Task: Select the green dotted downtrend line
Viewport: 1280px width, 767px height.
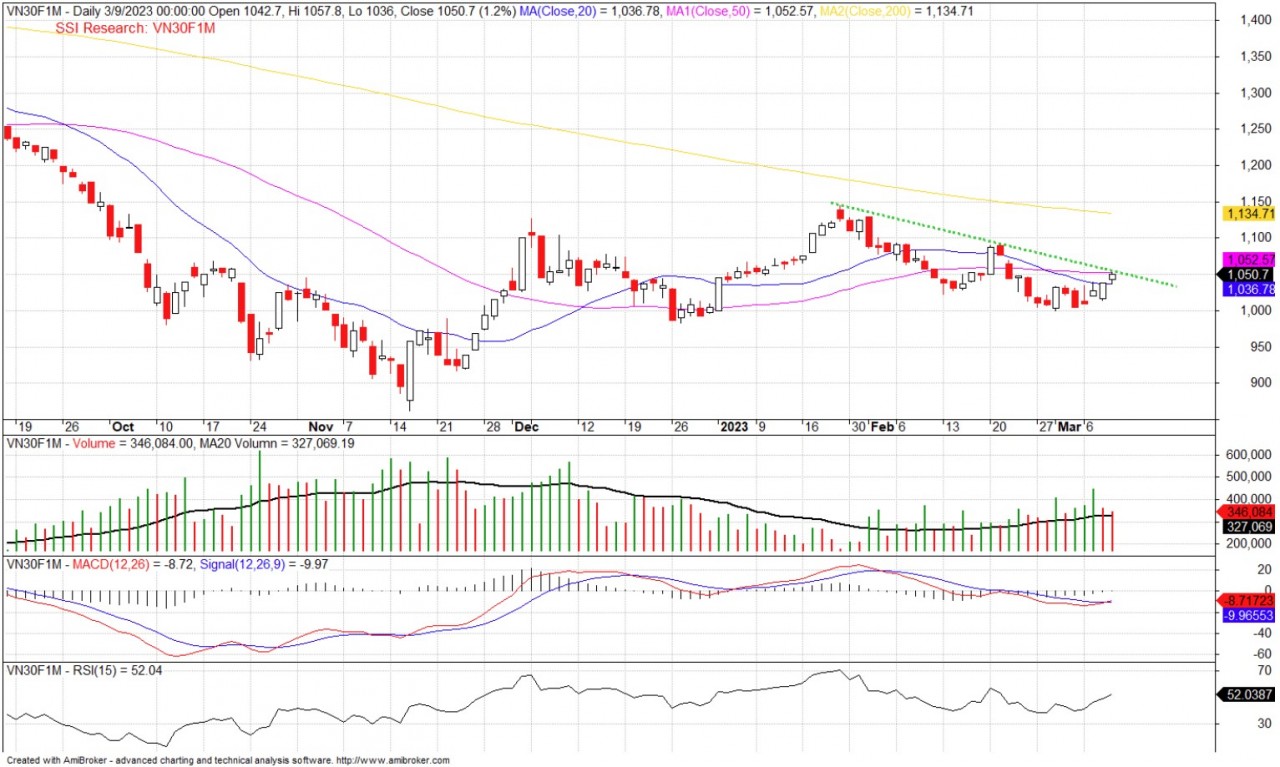Action: 1004,245
